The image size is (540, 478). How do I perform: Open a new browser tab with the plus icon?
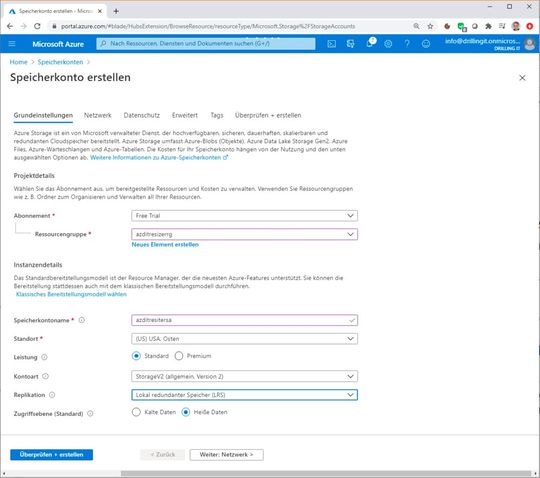[116, 11]
